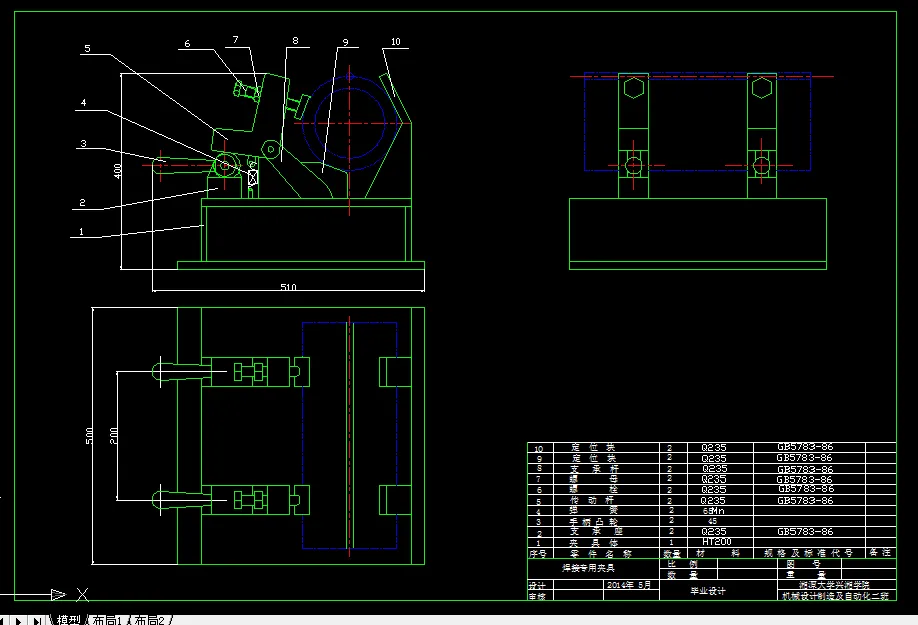This screenshot has height=625, width=918.
Task: Open the 布局1 layout tab
Action: coord(107,620)
